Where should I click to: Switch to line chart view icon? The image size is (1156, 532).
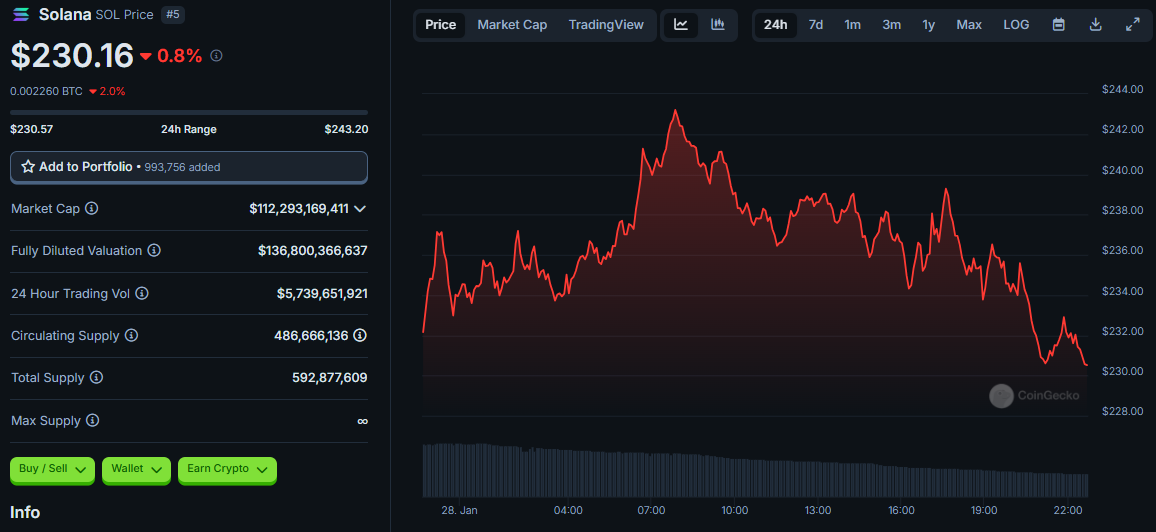(x=681, y=24)
